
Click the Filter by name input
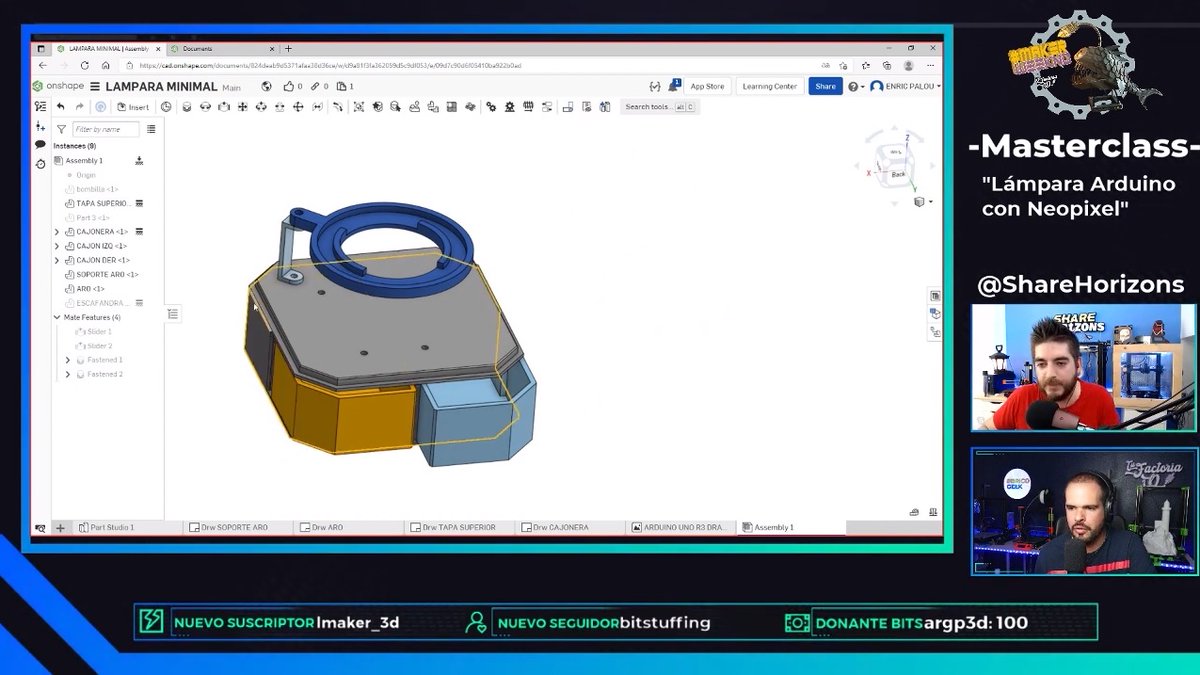pos(105,129)
